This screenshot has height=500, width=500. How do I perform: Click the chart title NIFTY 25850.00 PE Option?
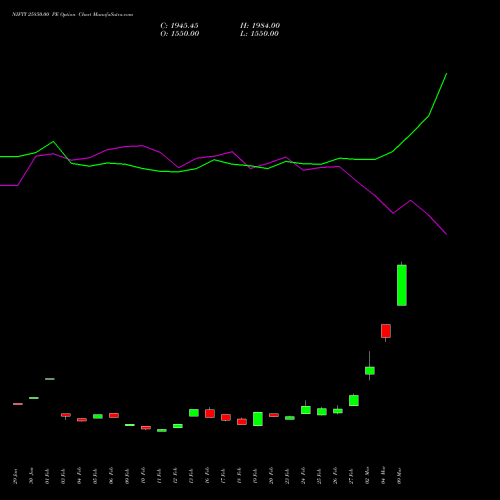(44, 14)
